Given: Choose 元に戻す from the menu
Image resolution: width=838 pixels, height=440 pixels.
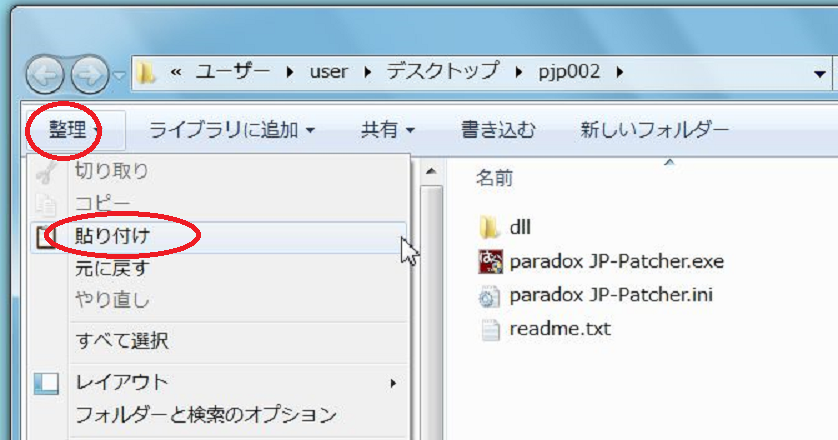Looking at the screenshot, I should 219,268.
